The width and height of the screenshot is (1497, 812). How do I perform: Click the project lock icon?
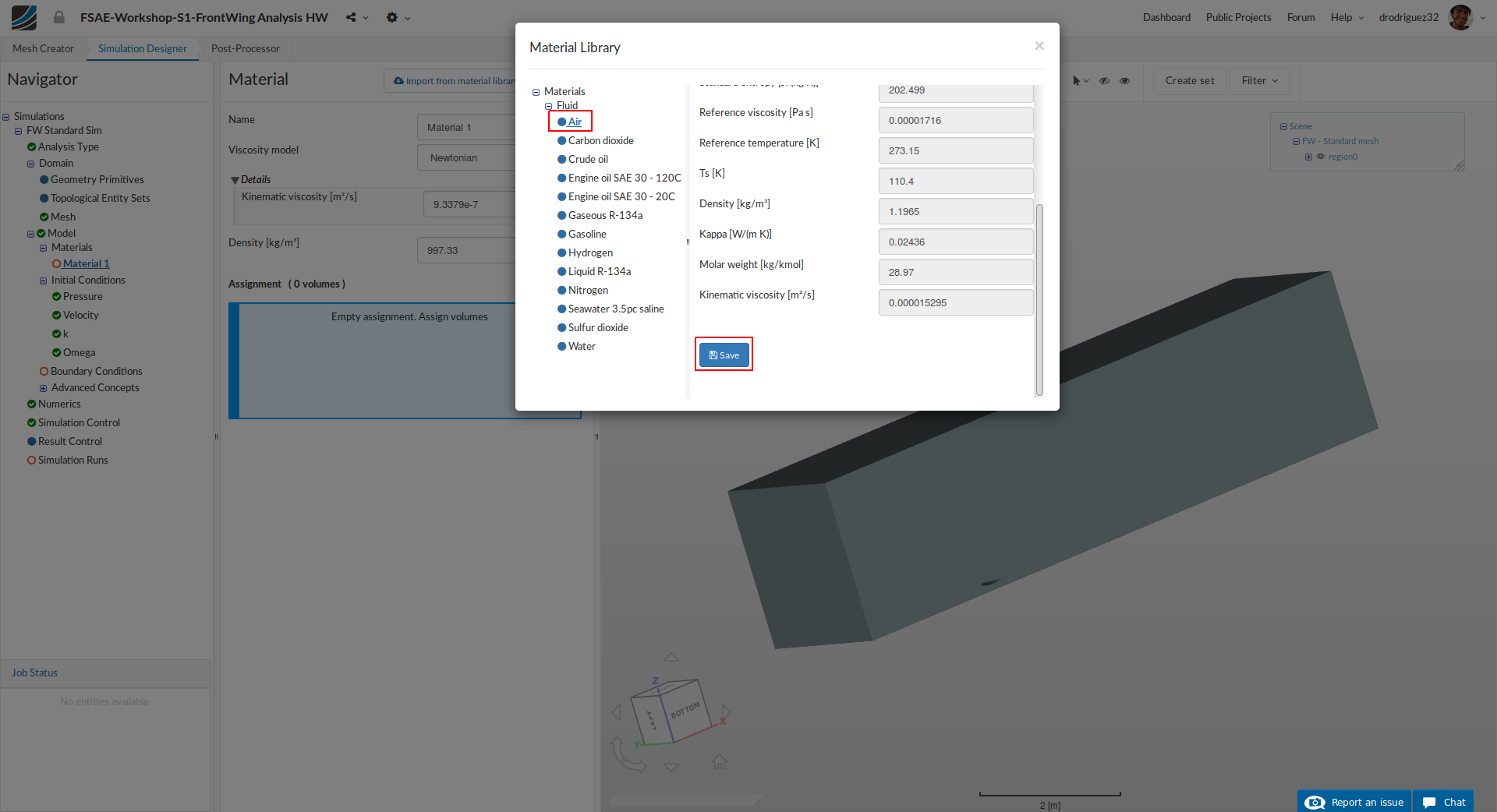[58, 17]
